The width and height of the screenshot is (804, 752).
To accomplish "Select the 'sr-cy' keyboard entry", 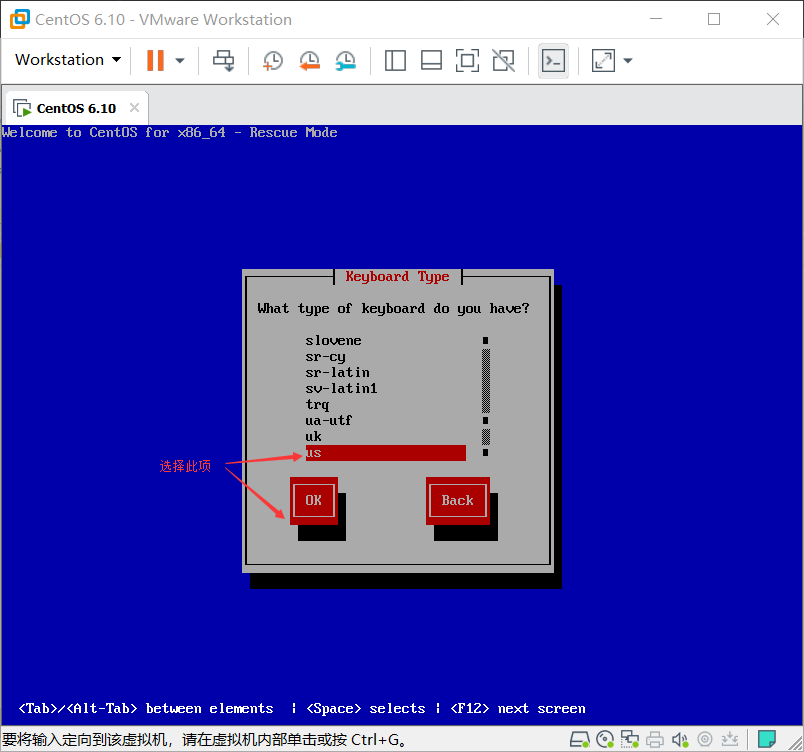I will (386, 357).
